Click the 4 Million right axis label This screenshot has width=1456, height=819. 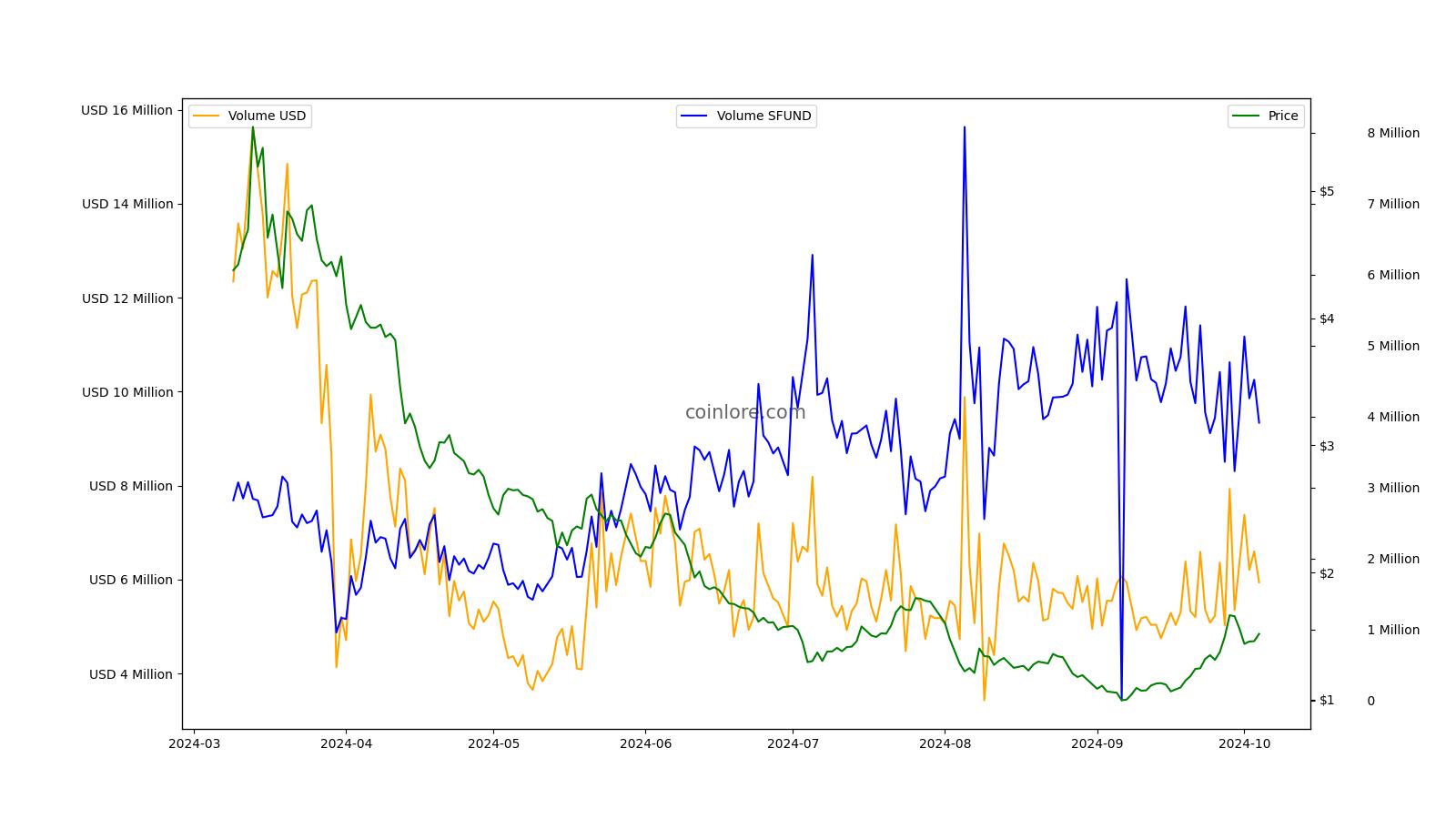[1393, 417]
